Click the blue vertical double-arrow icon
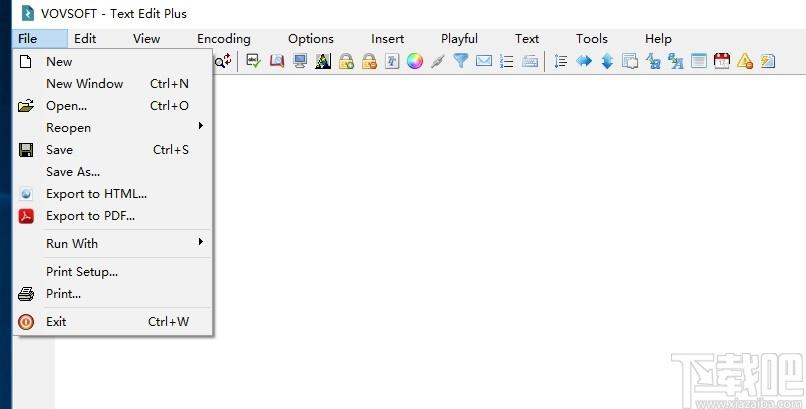The width and height of the screenshot is (806, 409). coord(607,61)
